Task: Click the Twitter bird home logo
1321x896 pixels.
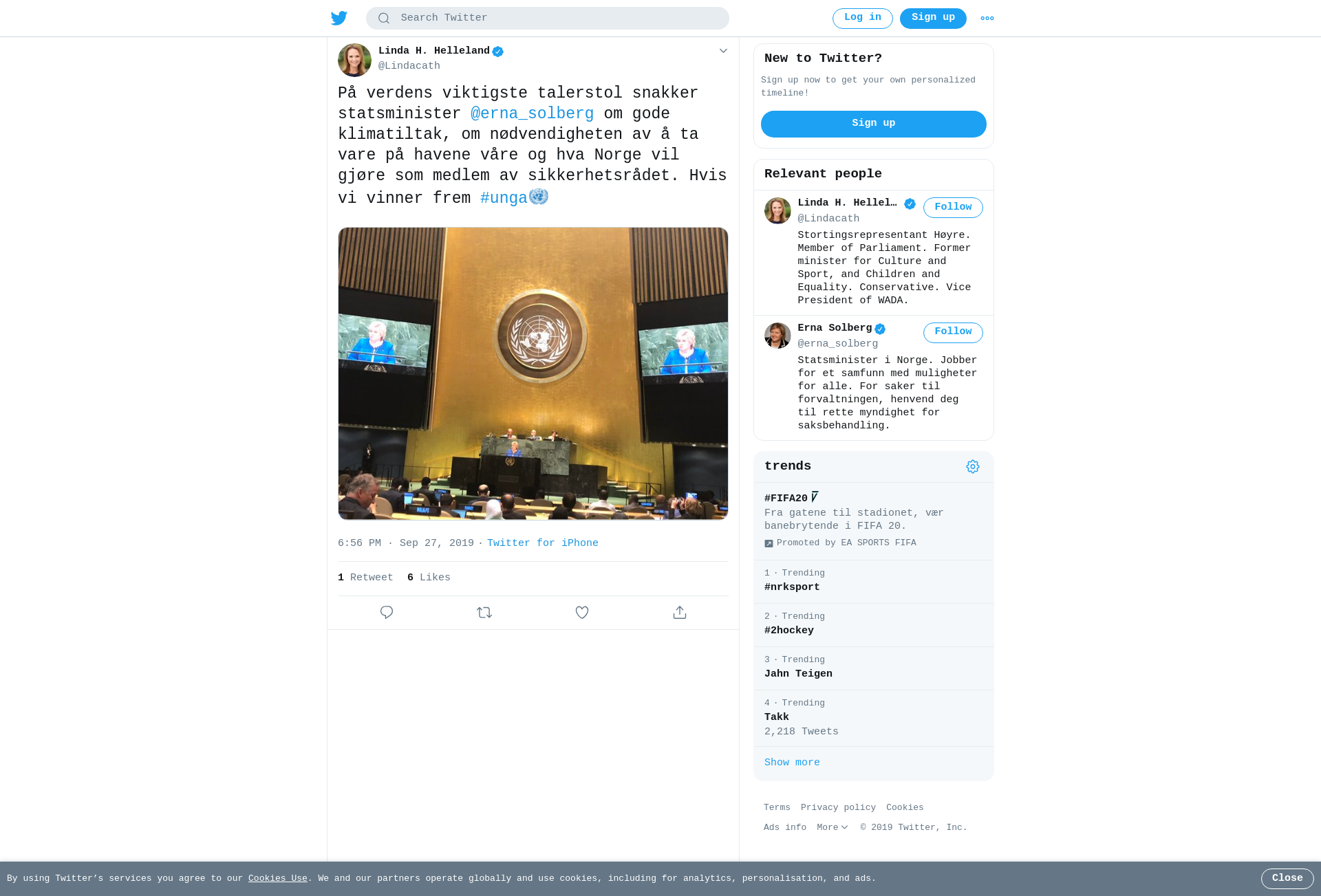Action: 339,18
